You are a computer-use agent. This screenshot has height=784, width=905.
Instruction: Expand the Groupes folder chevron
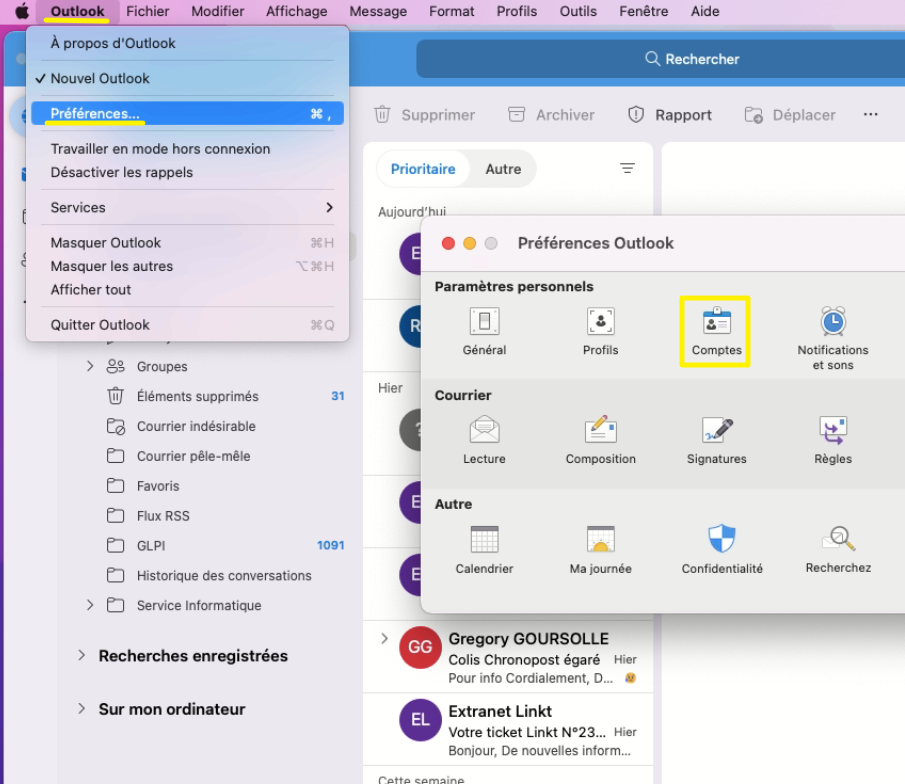pos(89,366)
